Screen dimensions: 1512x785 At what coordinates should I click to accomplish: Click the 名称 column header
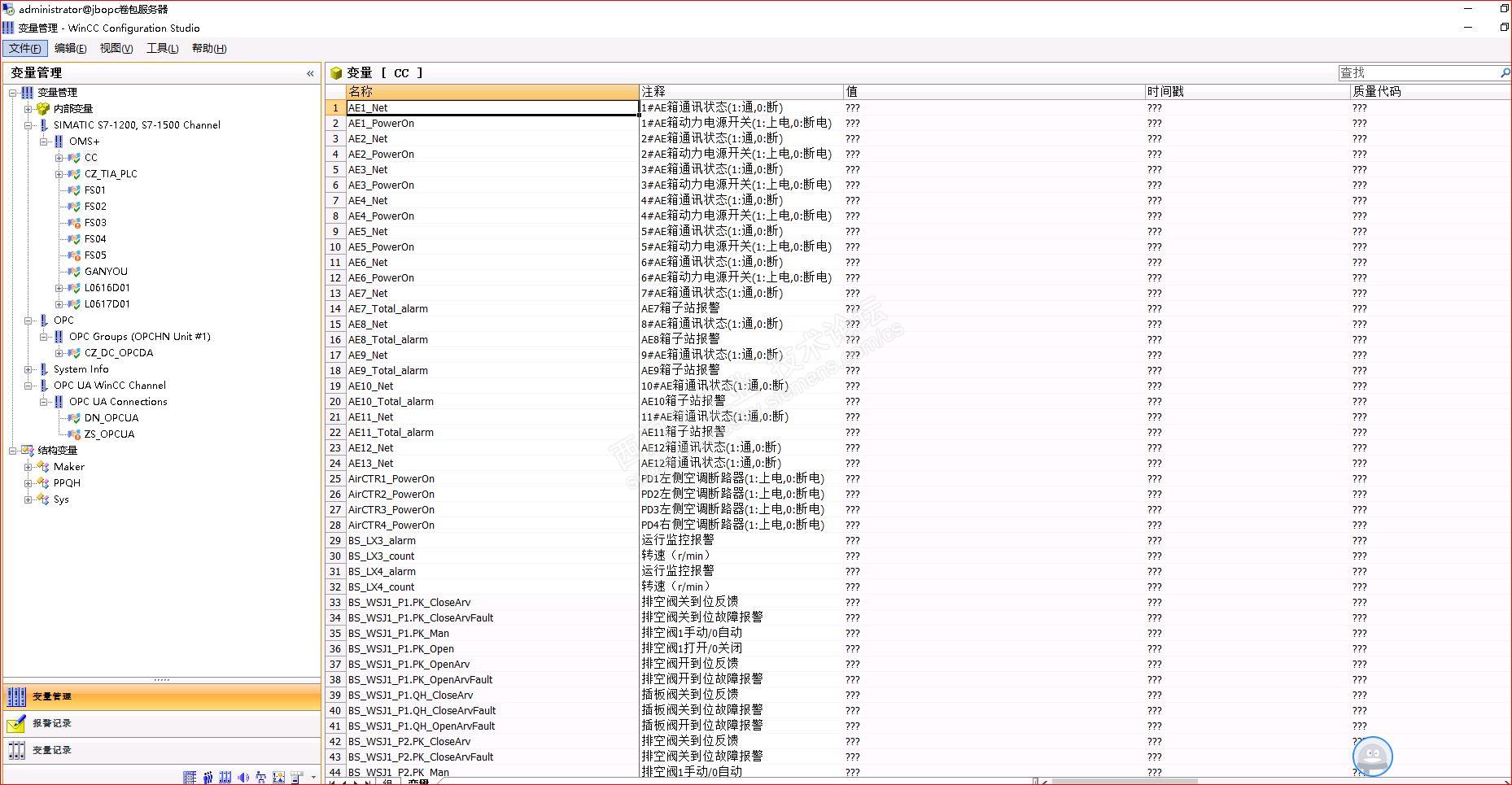point(492,92)
